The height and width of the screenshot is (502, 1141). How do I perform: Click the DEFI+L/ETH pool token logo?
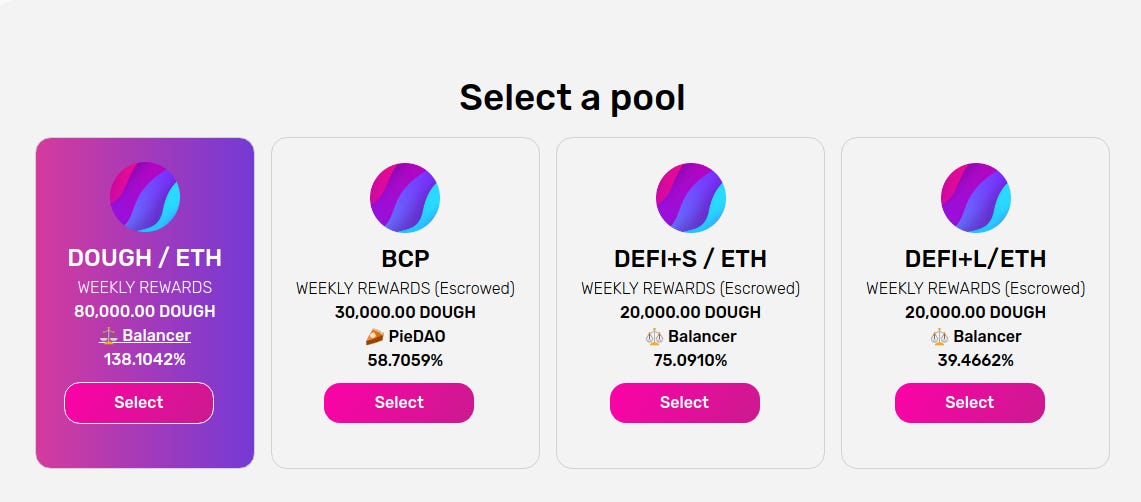coord(976,198)
